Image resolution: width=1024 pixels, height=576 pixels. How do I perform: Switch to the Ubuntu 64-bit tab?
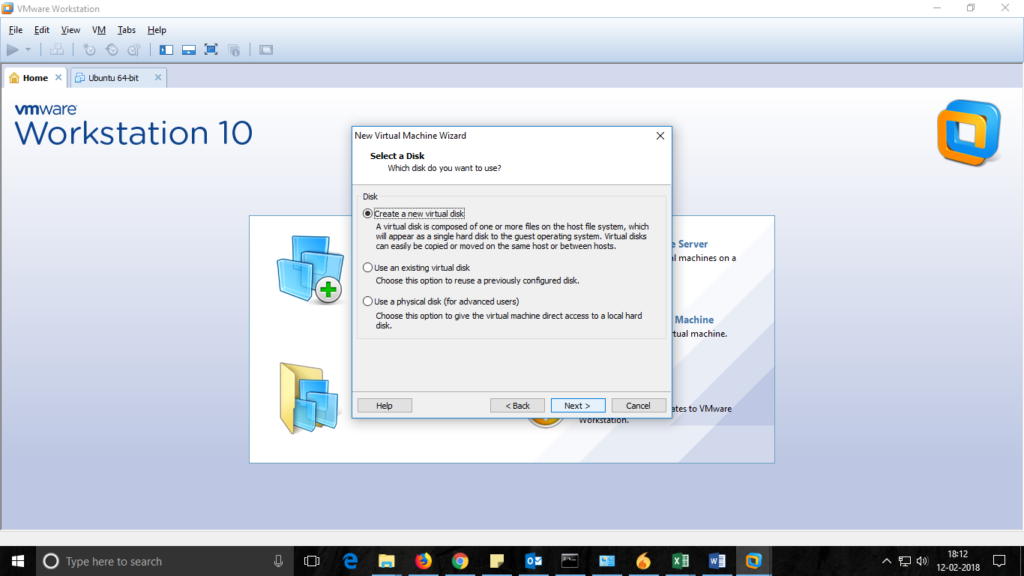coord(112,78)
